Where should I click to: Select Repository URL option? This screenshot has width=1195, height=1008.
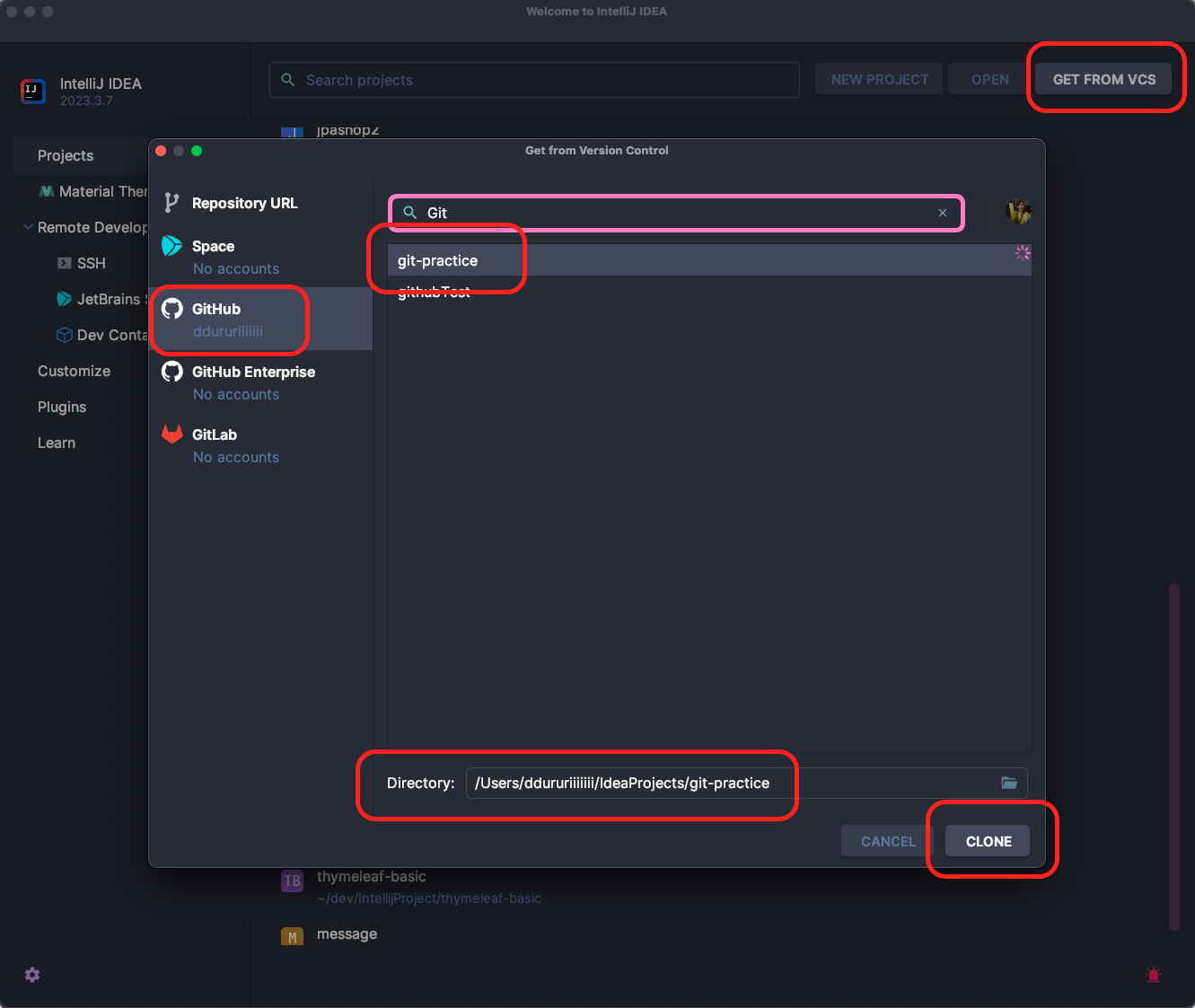(x=260, y=203)
